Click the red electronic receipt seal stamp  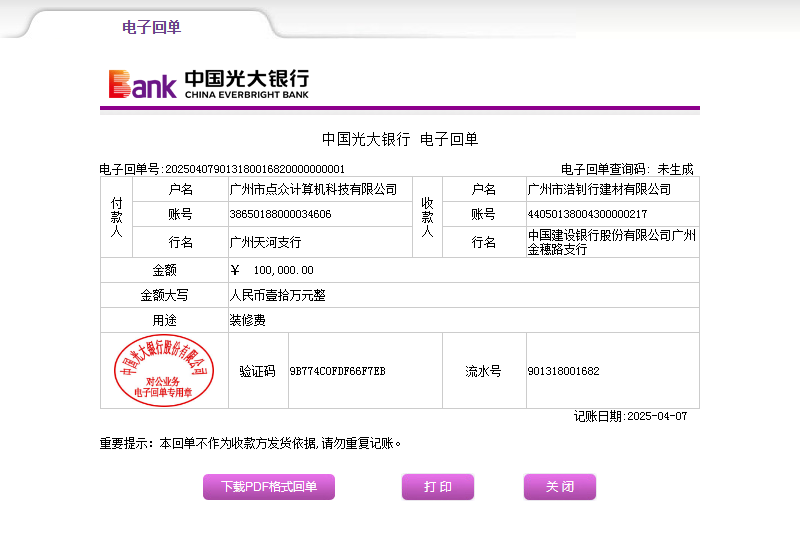[x=163, y=370]
